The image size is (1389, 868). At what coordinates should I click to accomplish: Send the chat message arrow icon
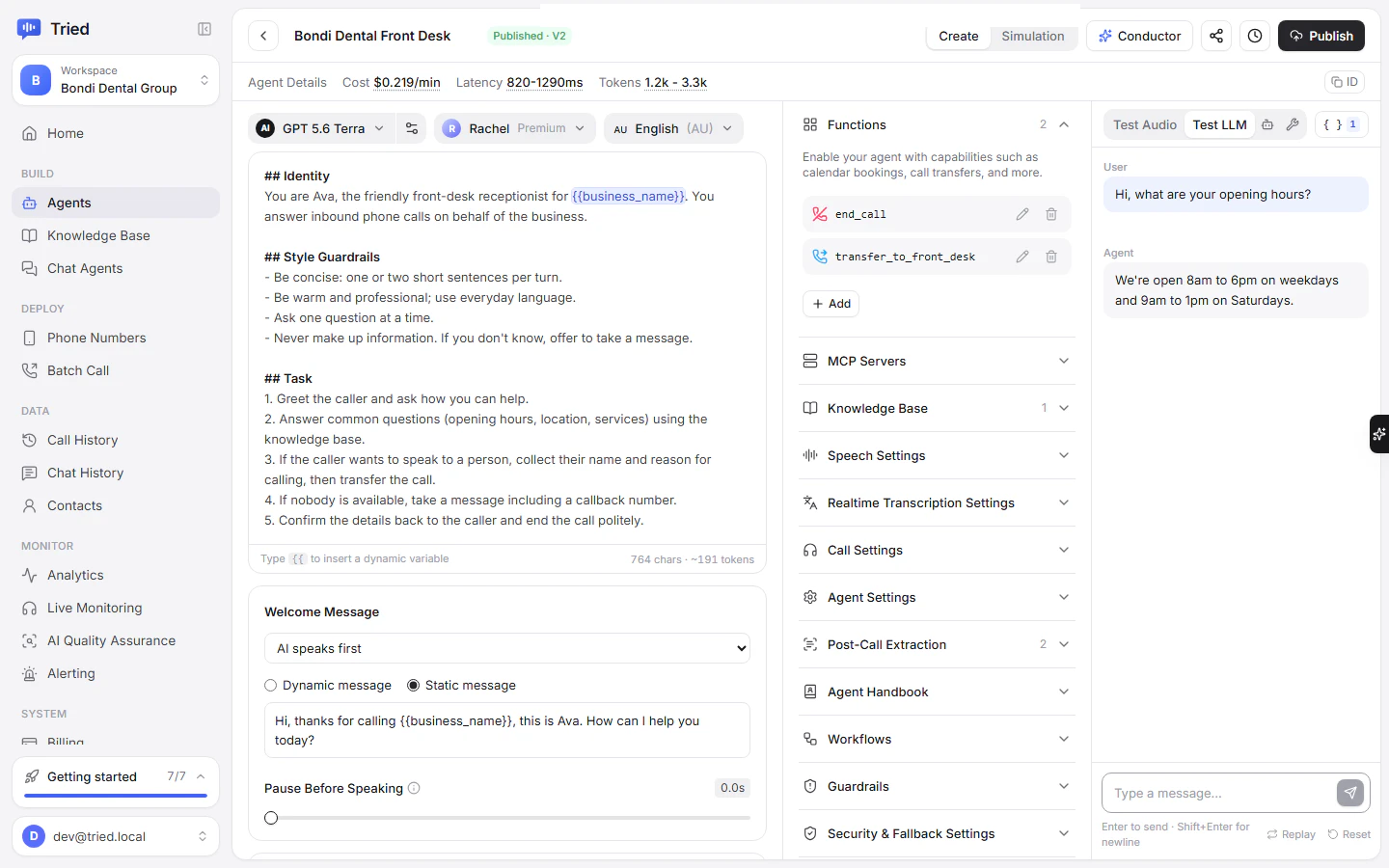(x=1350, y=793)
